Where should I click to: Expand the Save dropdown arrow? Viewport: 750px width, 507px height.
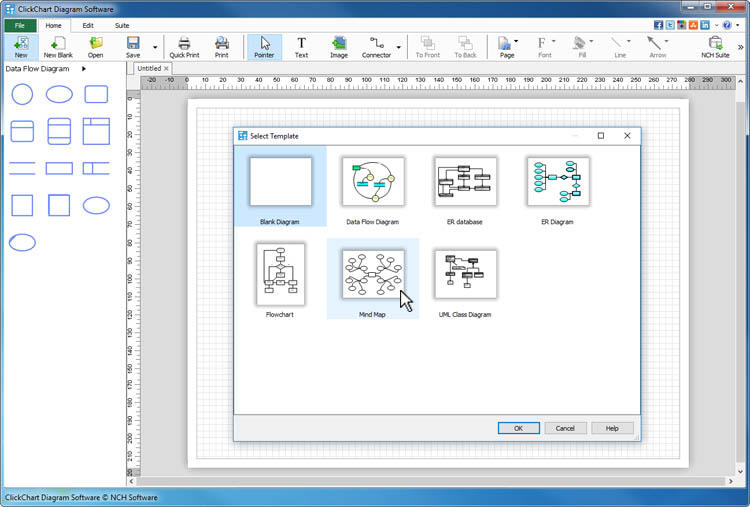click(154, 47)
